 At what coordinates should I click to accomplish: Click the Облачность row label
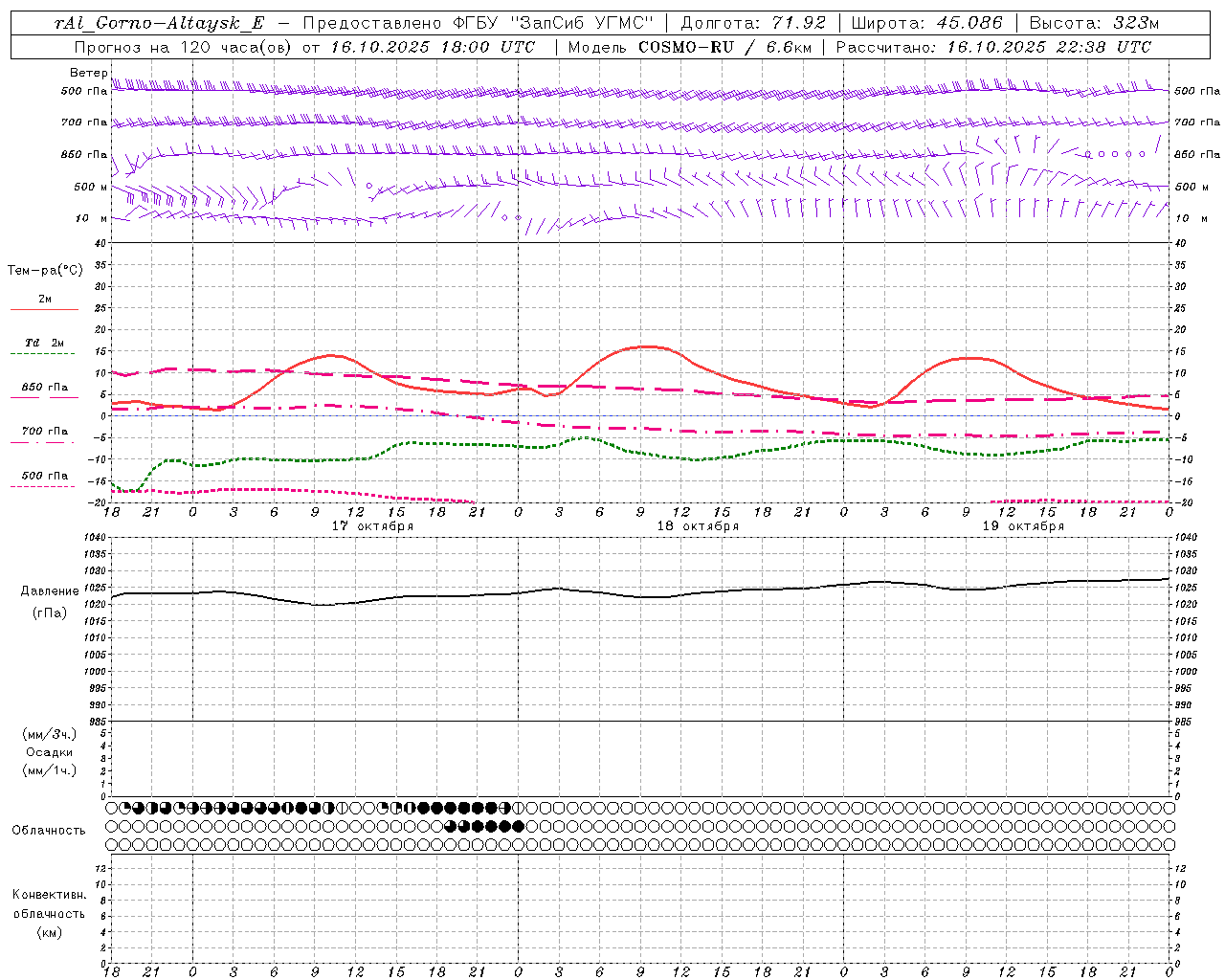tap(49, 831)
